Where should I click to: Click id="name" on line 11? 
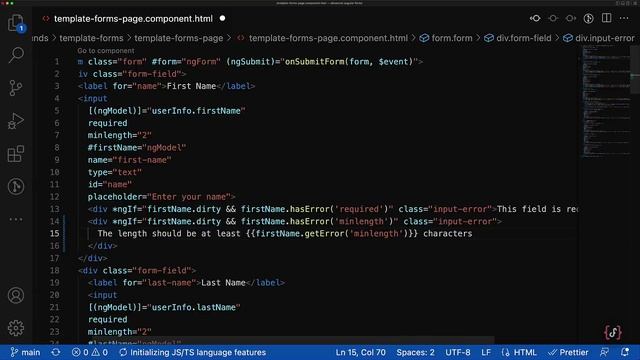(x=110, y=184)
